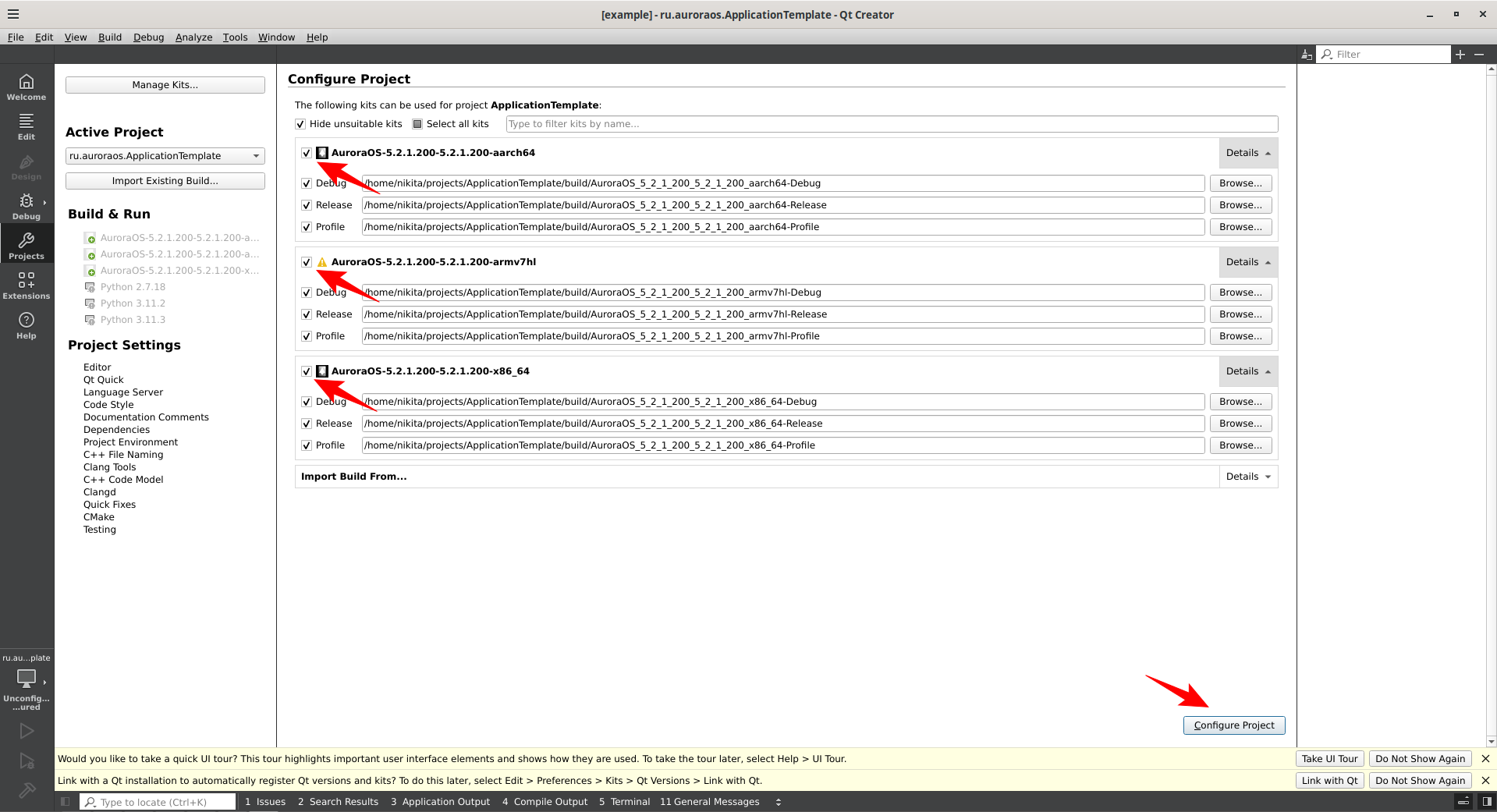This screenshot has width=1497, height=812.
Task: Expand Details for Import Build From
Action: pyautogui.click(x=1248, y=477)
